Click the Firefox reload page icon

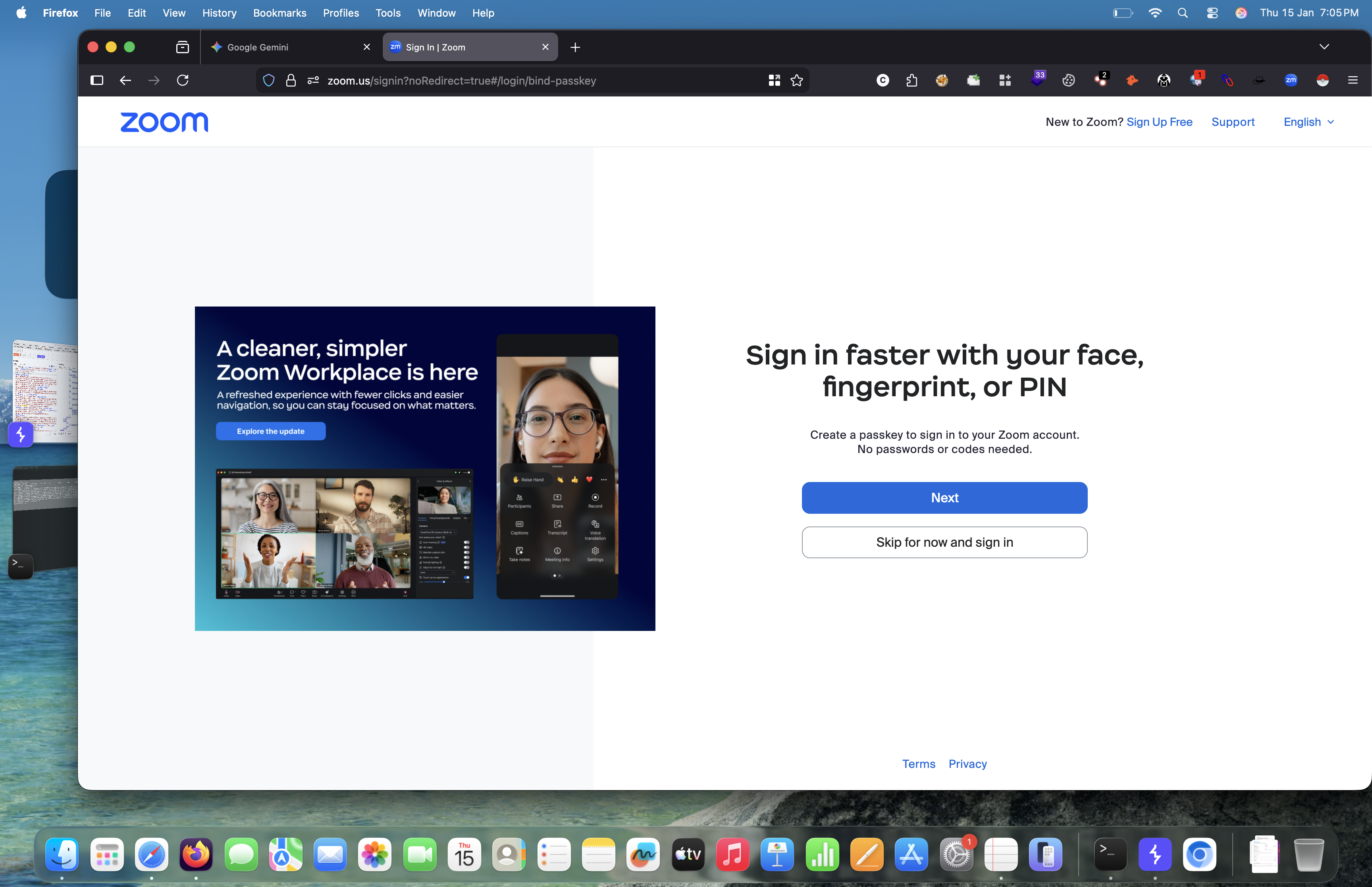(x=183, y=80)
